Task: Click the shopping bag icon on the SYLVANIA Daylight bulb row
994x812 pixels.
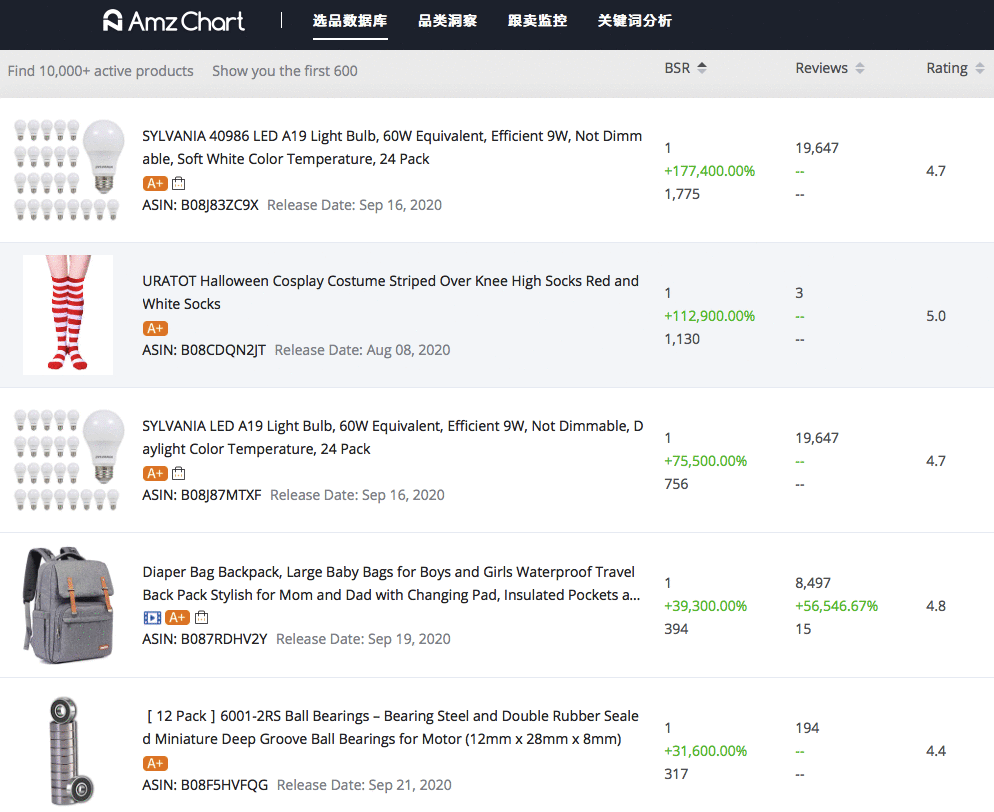Action: [179, 473]
